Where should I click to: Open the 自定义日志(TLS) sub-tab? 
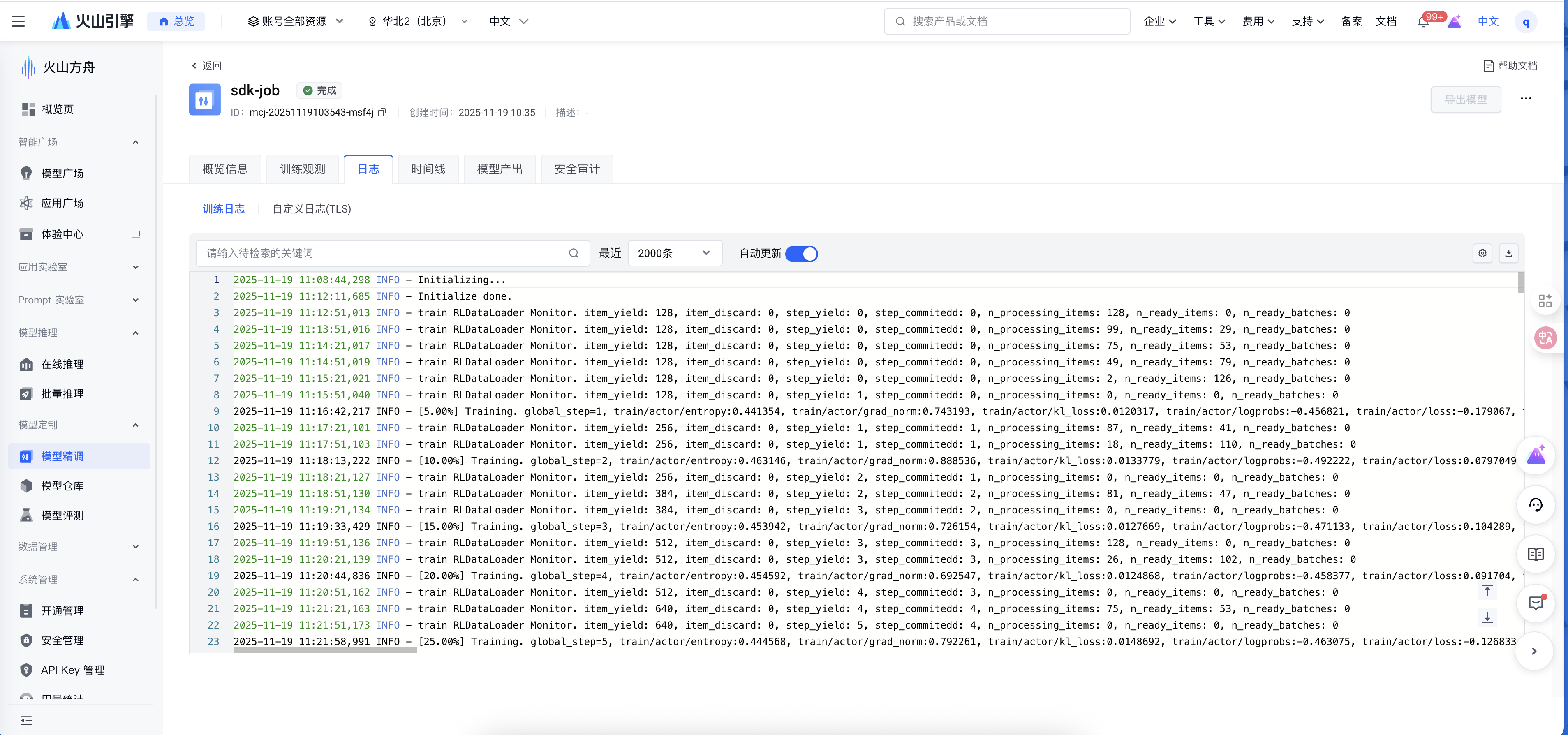[x=312, y=209]
